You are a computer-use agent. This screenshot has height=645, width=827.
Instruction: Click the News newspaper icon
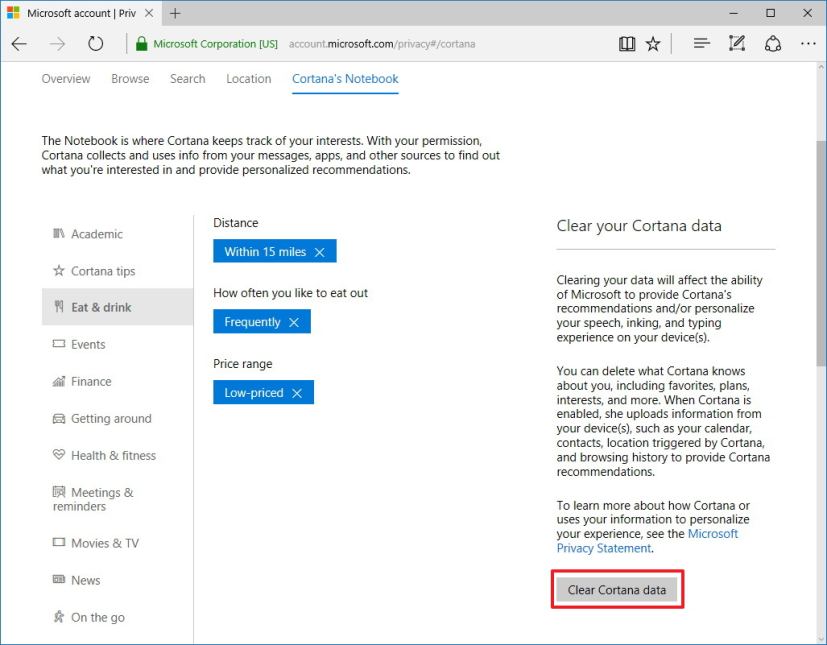tap(59, 579)
